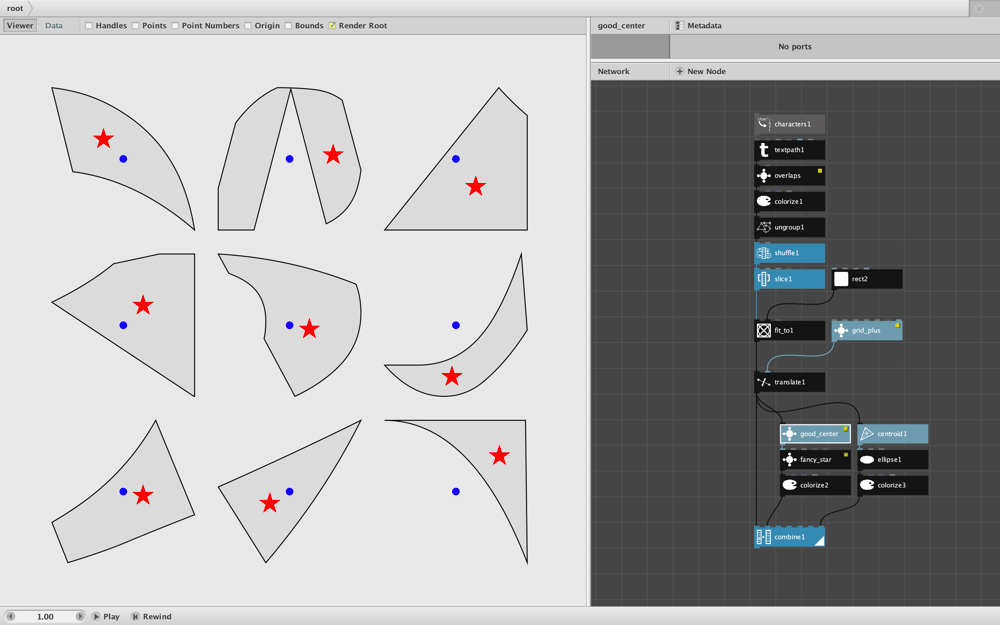Select the fancy_star node icon
This screenshot has width=1000, height=625.
(790, 459)
